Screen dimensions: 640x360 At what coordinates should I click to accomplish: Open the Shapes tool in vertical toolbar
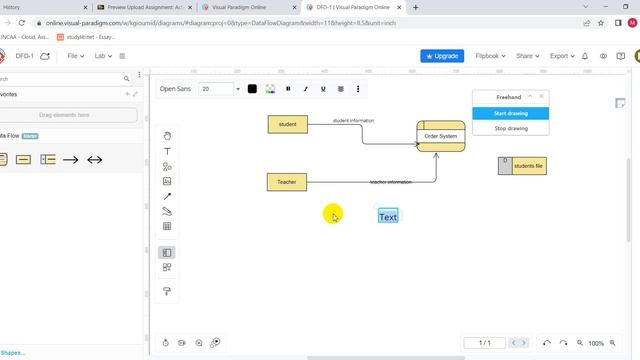(x=167, y=166)
